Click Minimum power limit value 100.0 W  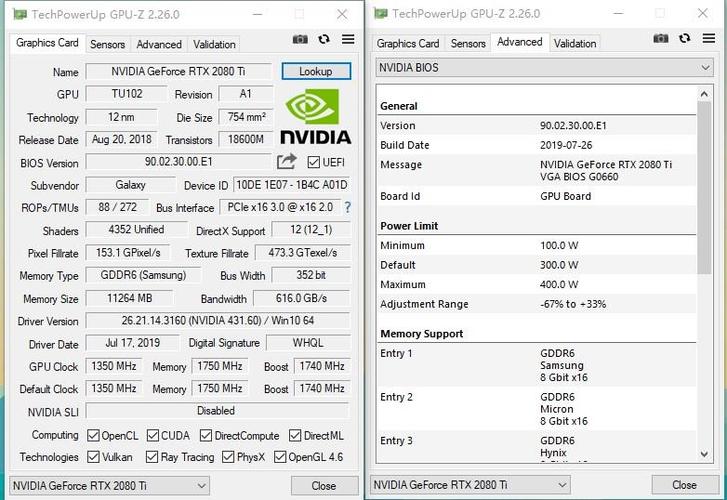[x=559, y=245]
